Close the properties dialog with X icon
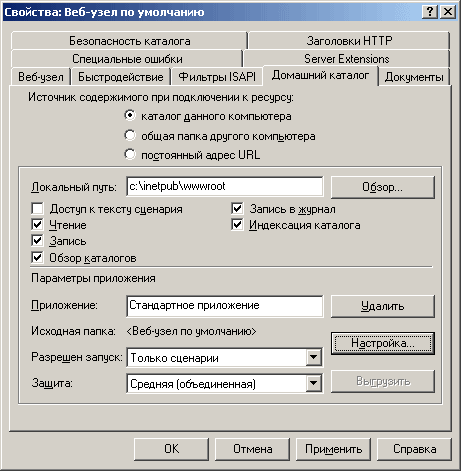461x471 pixels. click(x=448, y=12)
